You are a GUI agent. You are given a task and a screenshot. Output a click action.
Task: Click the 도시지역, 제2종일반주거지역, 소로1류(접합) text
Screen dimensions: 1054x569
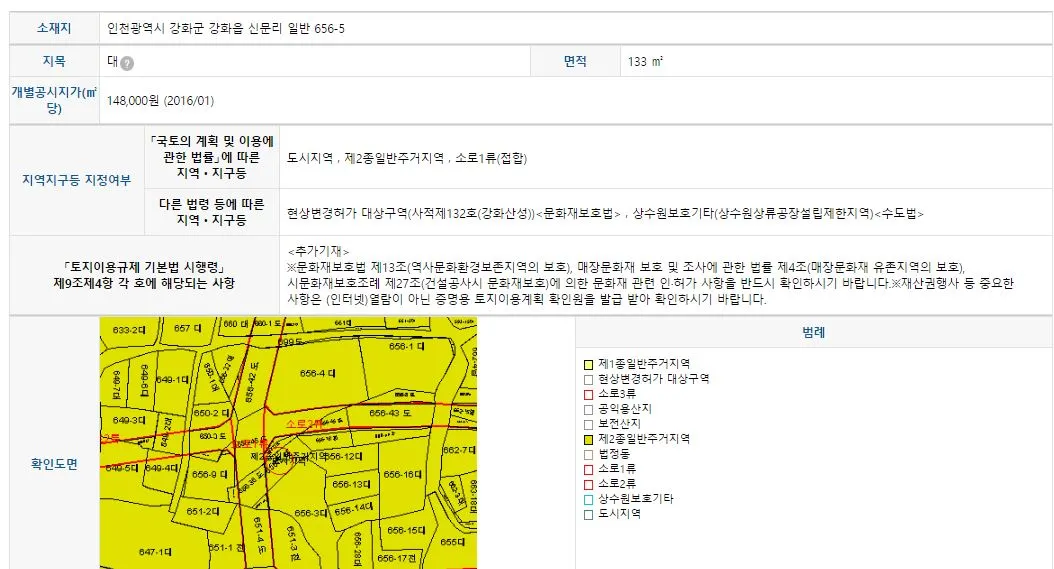[x=407, y=158]
